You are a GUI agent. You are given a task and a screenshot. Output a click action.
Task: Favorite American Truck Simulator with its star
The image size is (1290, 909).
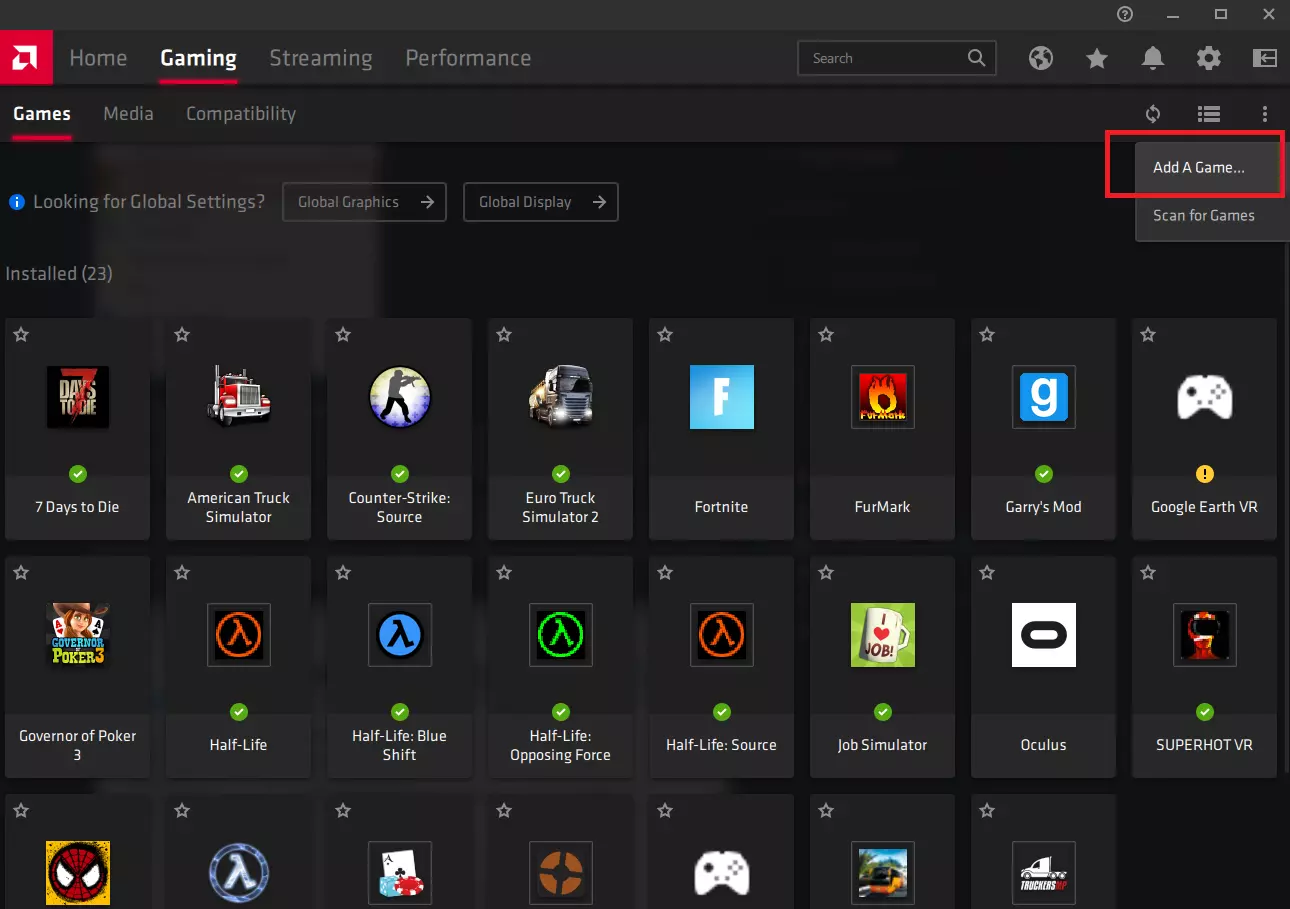182,335
